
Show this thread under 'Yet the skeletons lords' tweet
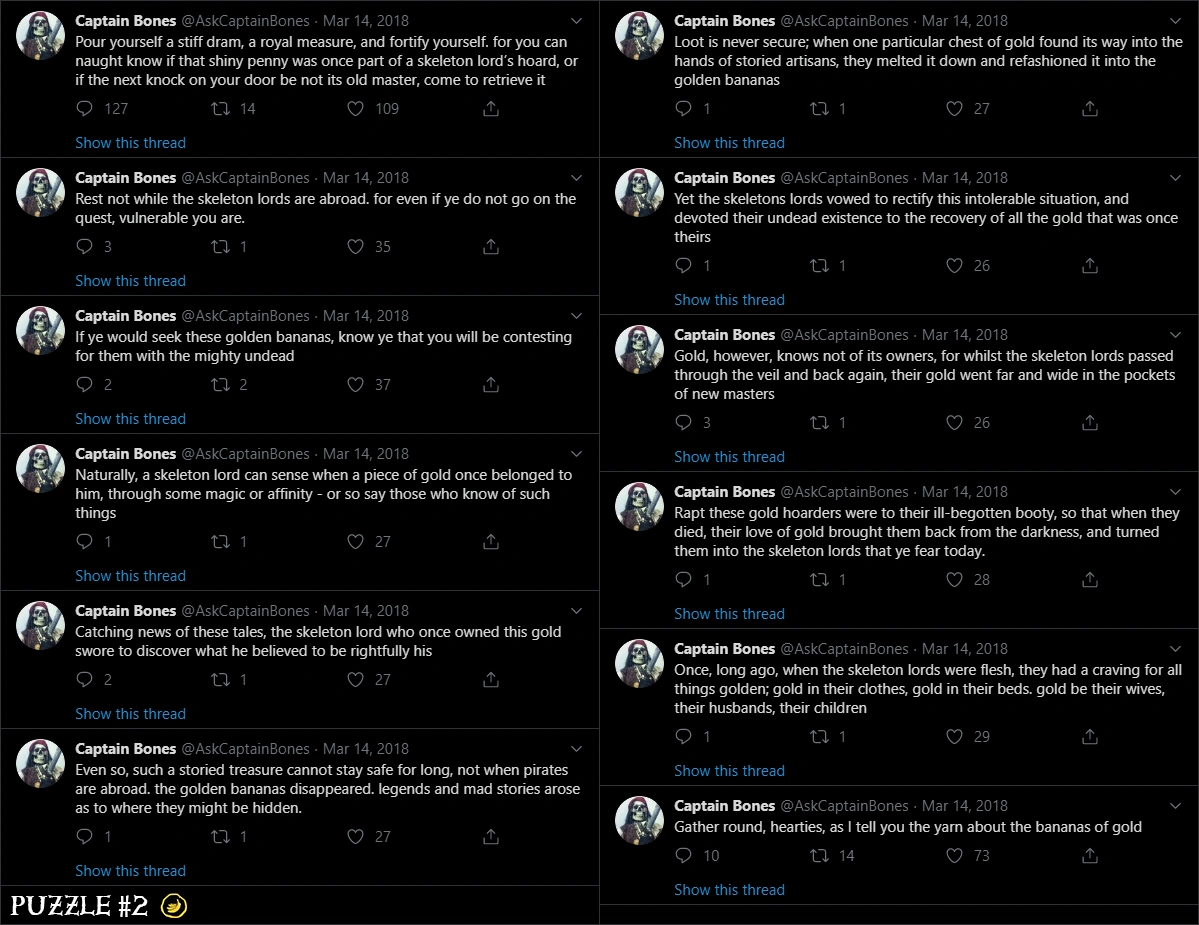(729, 300)
